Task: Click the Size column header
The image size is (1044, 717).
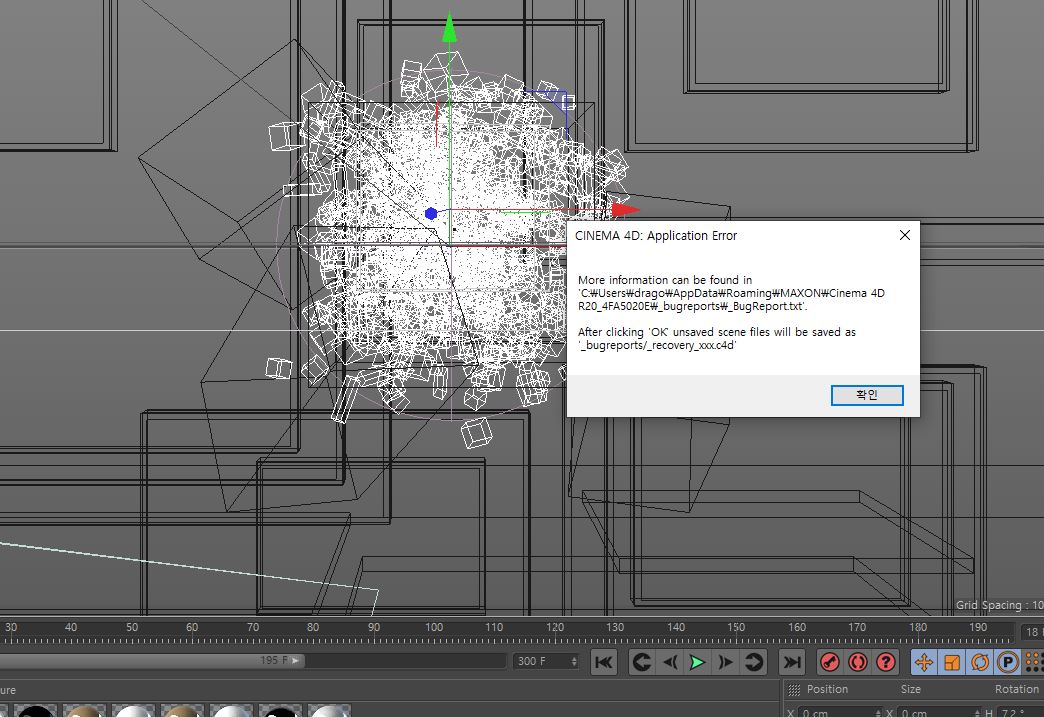Action: click(x=910, y=689)
